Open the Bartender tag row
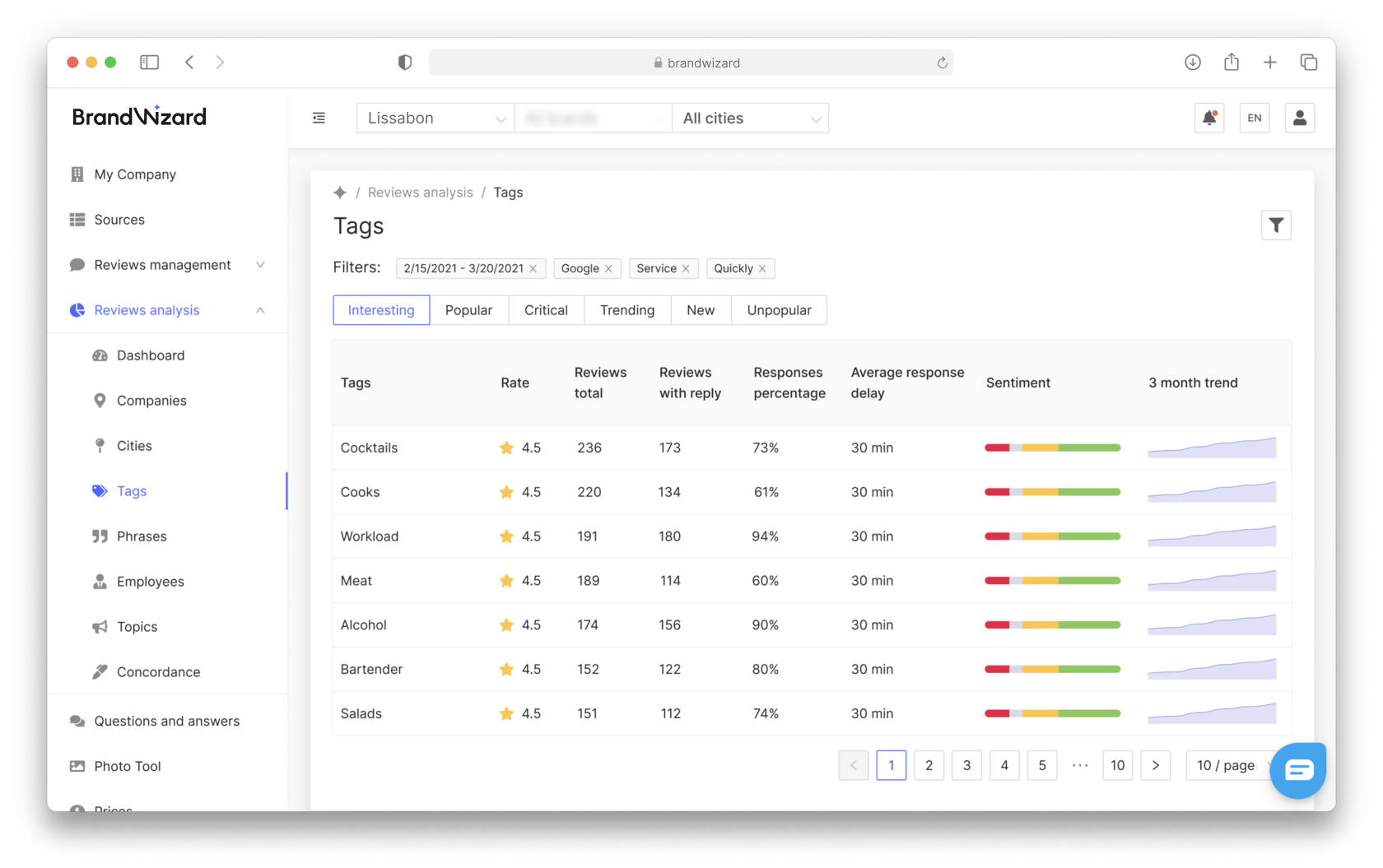This screenshot has height=868, width=1383. pos(812,669)
